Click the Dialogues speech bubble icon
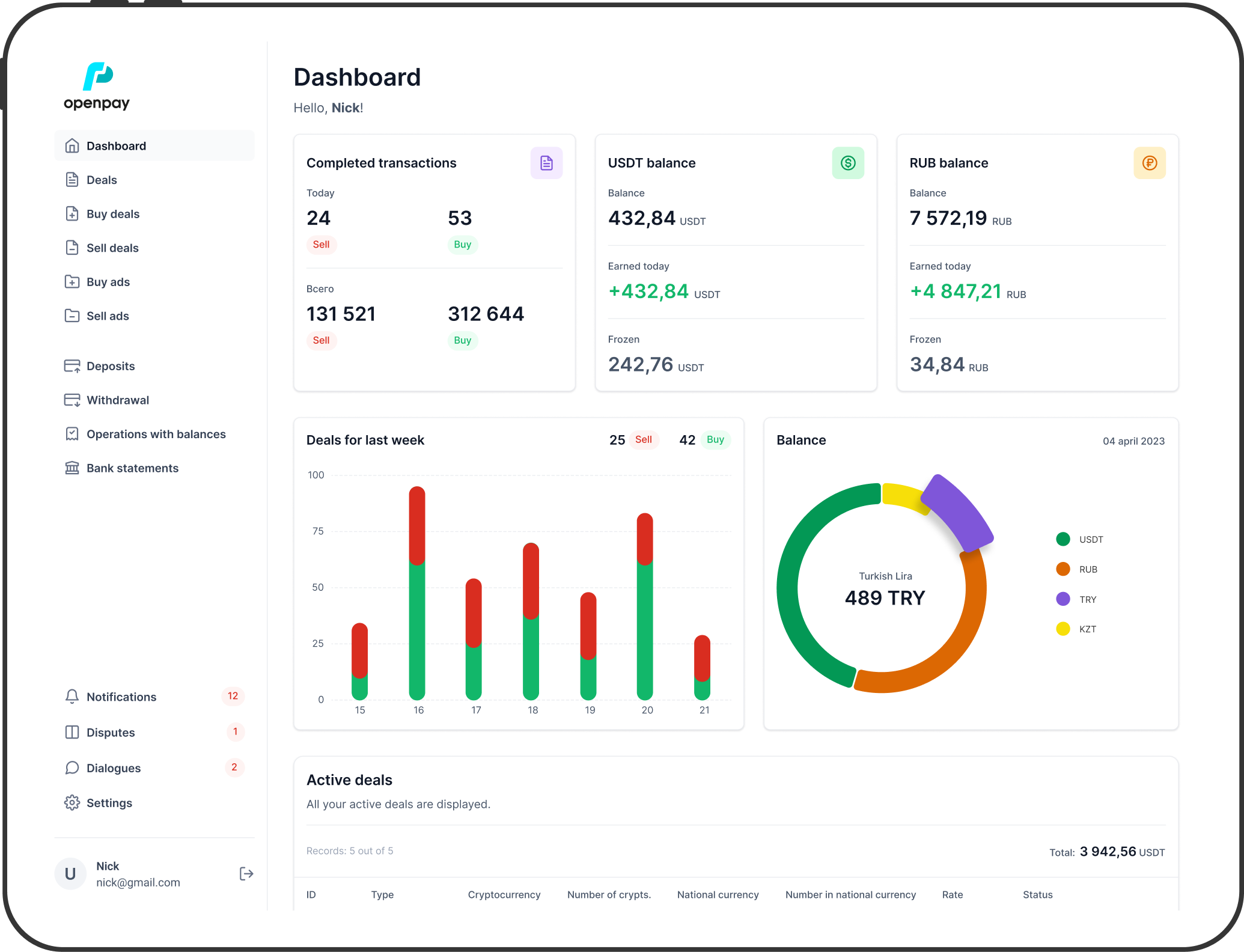Viewport: 1244px width, 952px height. pos(72,768)
